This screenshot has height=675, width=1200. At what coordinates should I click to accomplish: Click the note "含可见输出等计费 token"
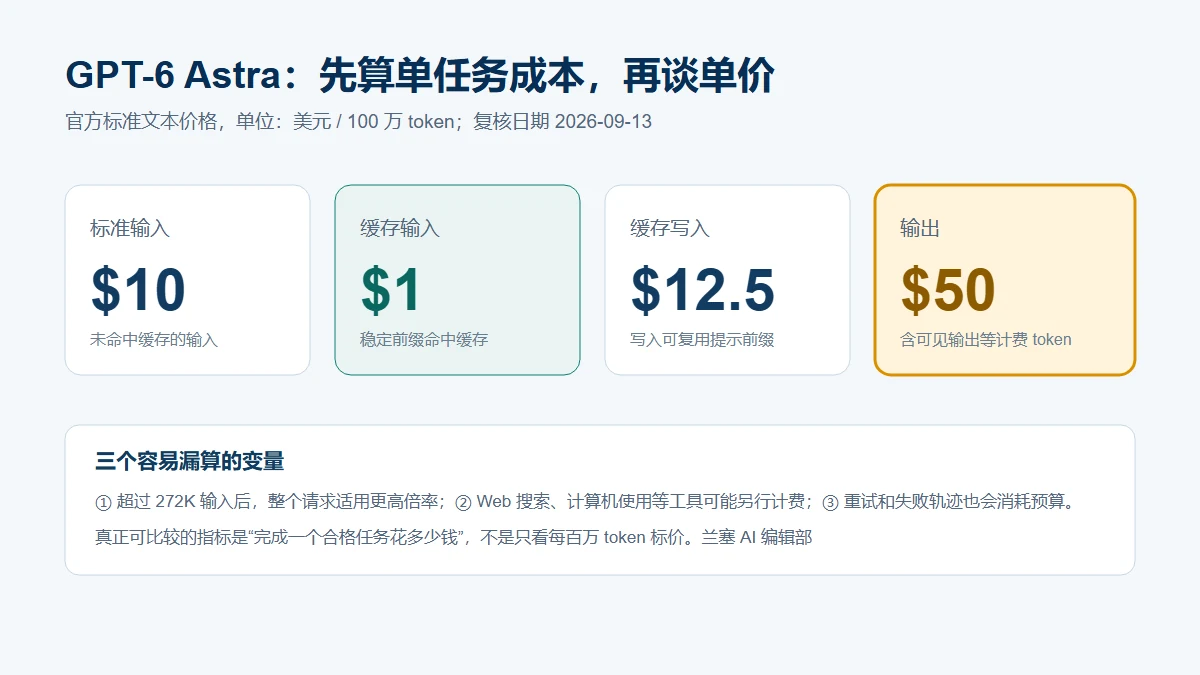point(986,340)
